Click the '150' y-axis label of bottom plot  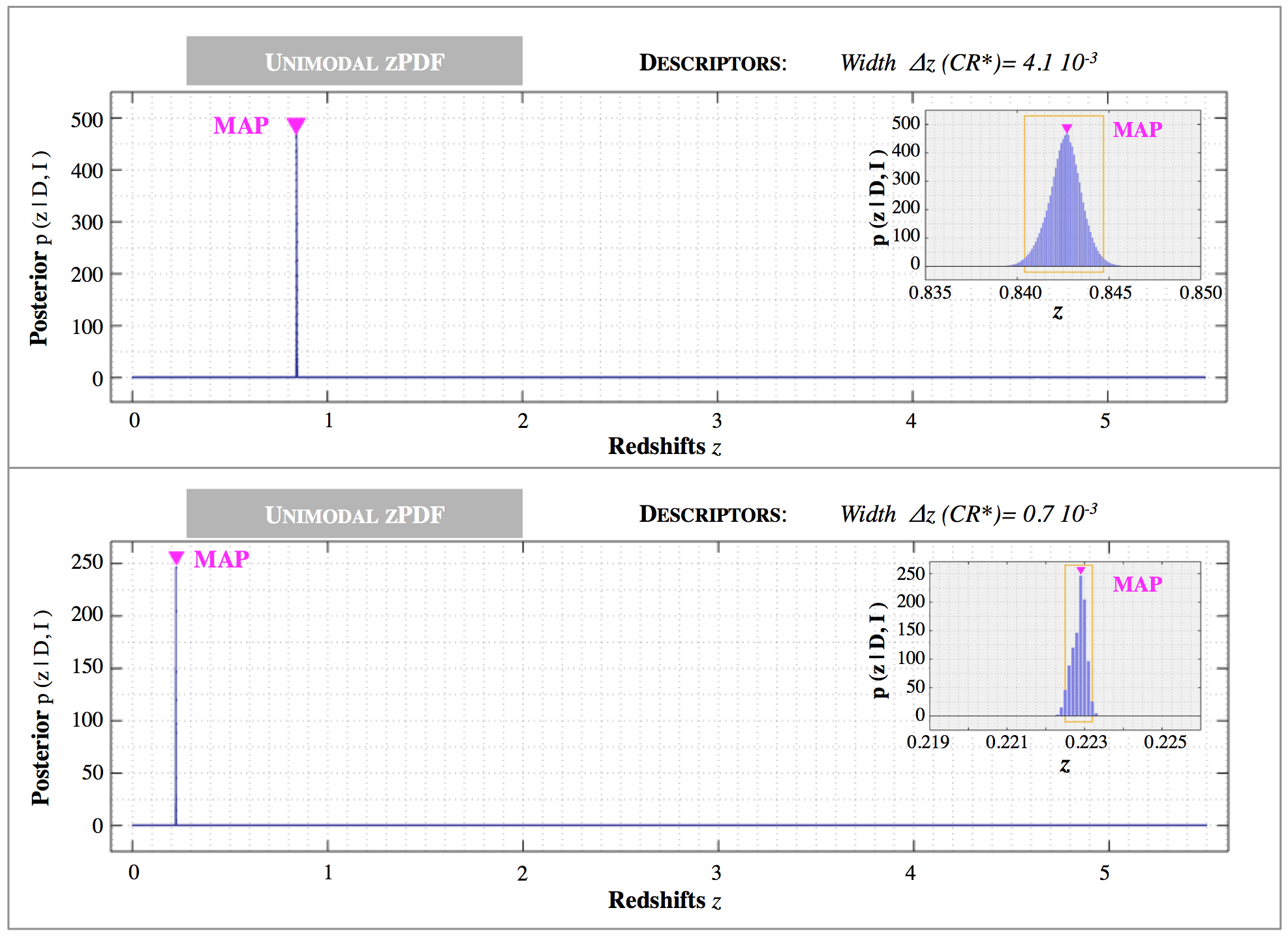tap(87, 667)
